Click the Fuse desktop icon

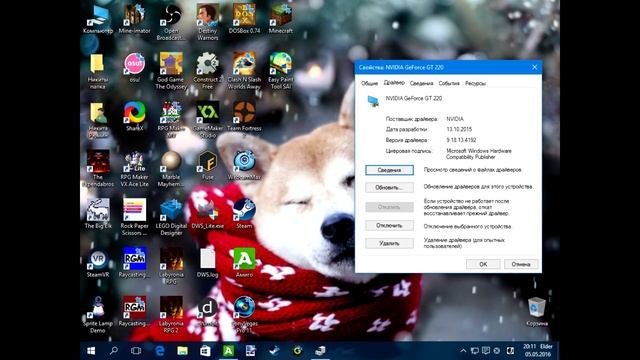[207, 165]
